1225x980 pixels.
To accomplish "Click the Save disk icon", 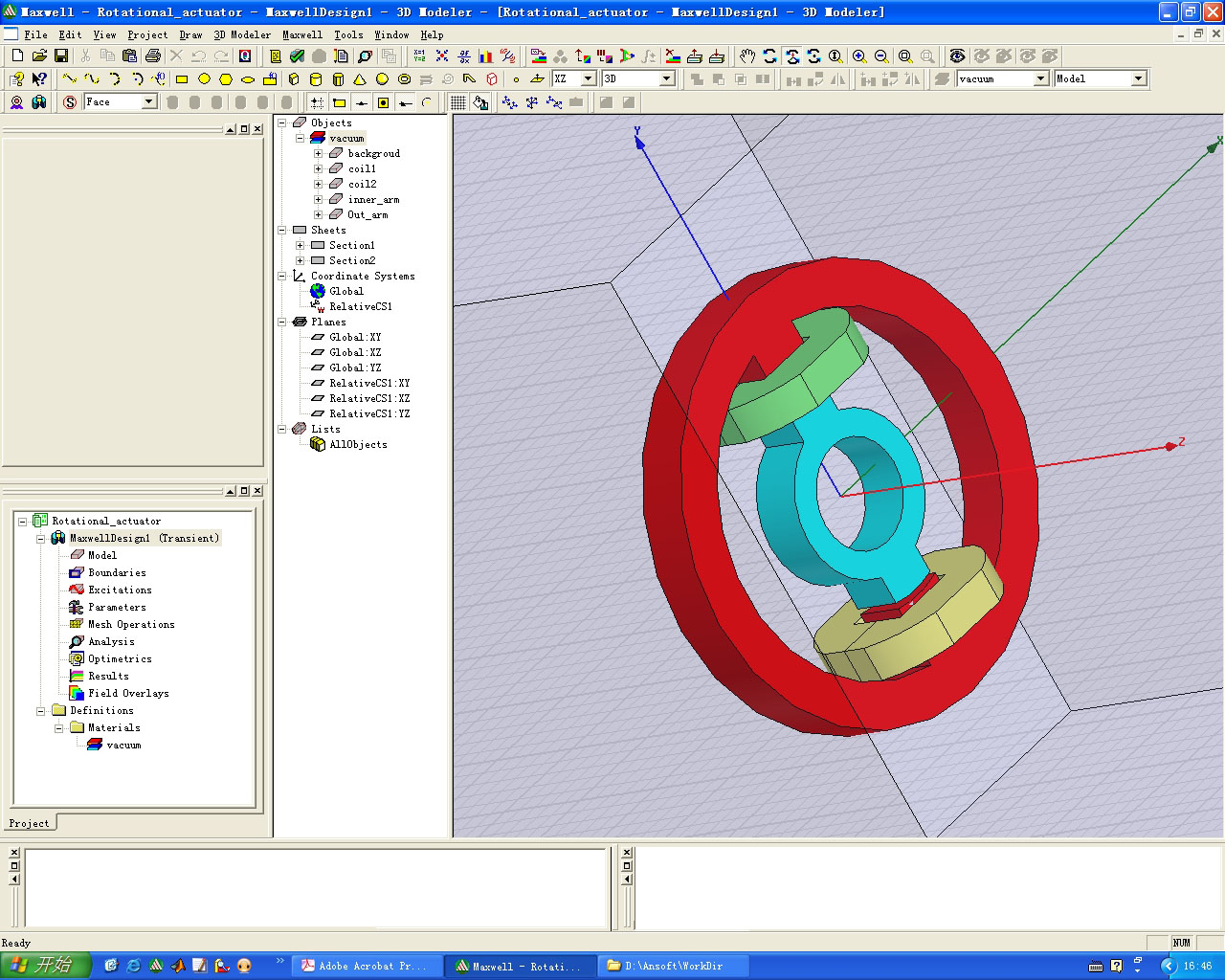I will pos(60,56).
